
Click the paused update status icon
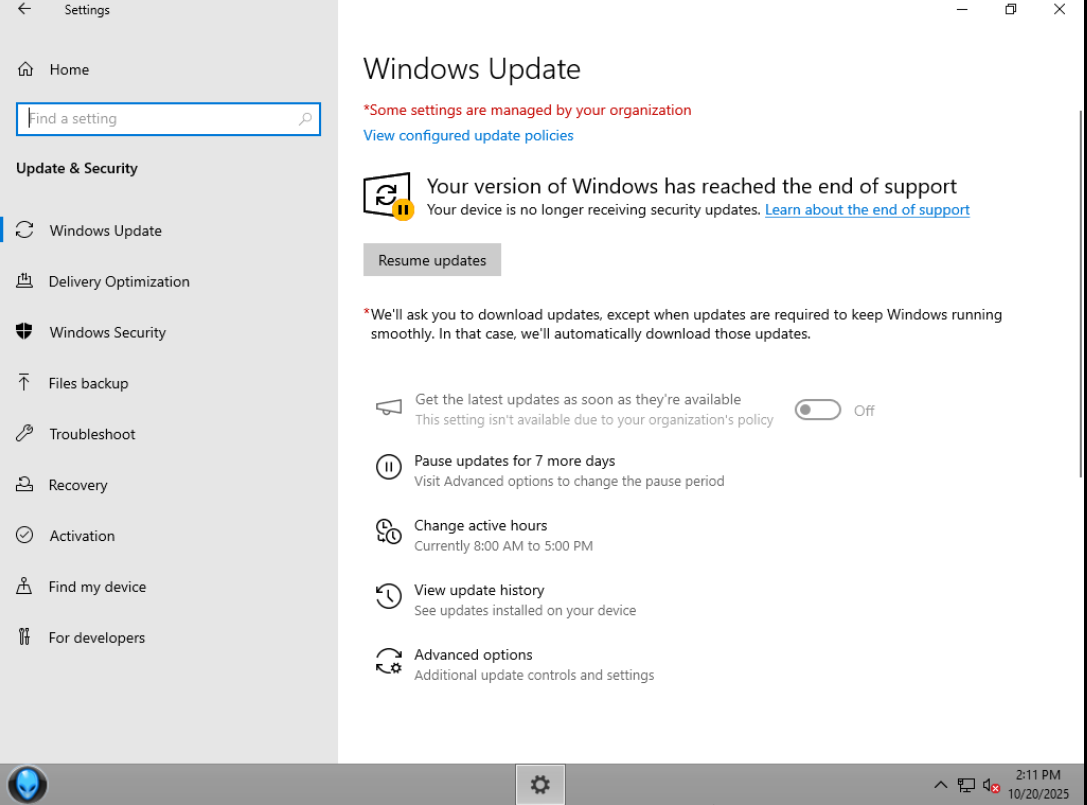388,196
